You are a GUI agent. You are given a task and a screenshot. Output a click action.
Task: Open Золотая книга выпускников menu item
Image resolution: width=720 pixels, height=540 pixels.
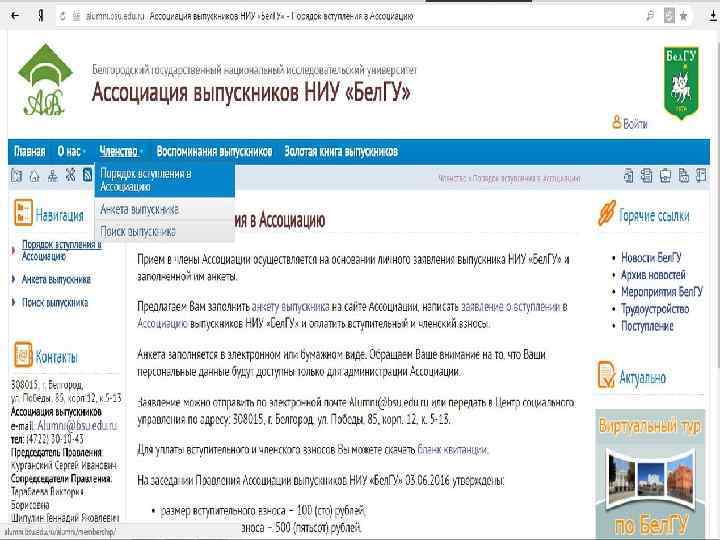click(341, 152)
